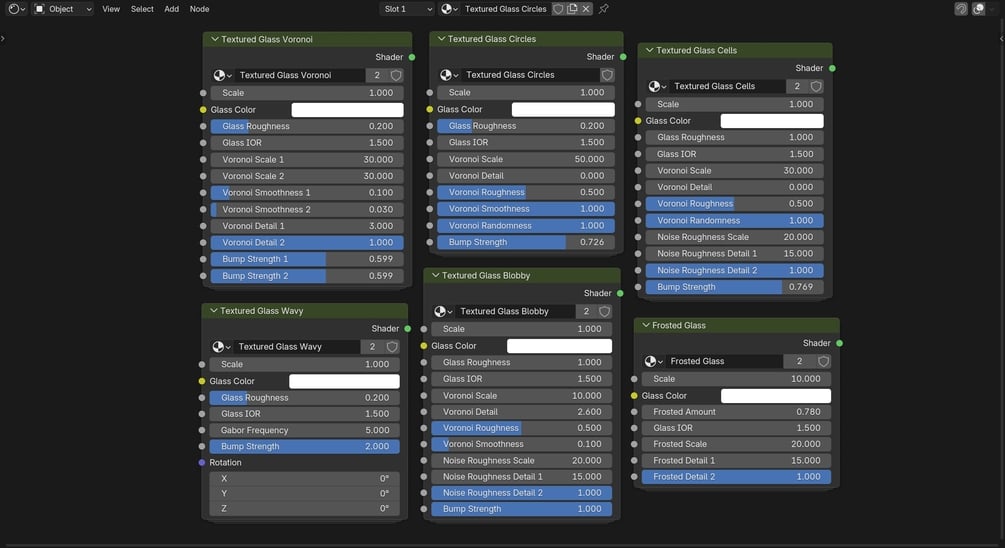Screen dimensions: 1005x548
Task: Open the Slot 1 dropdown
Action: [408, 9]
